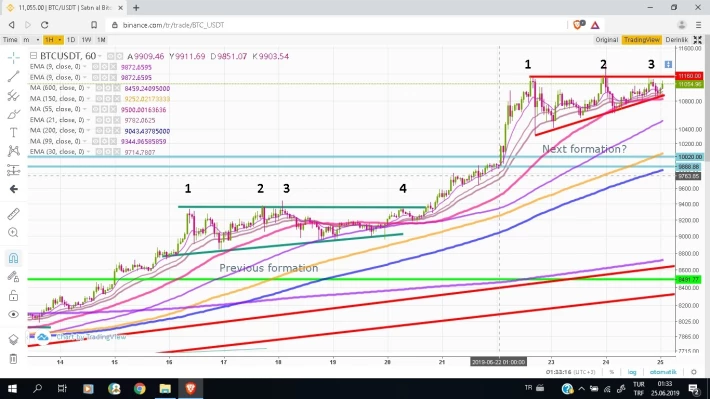
Task: Open Brave Shields lion icon
Action: click(578, 25)
